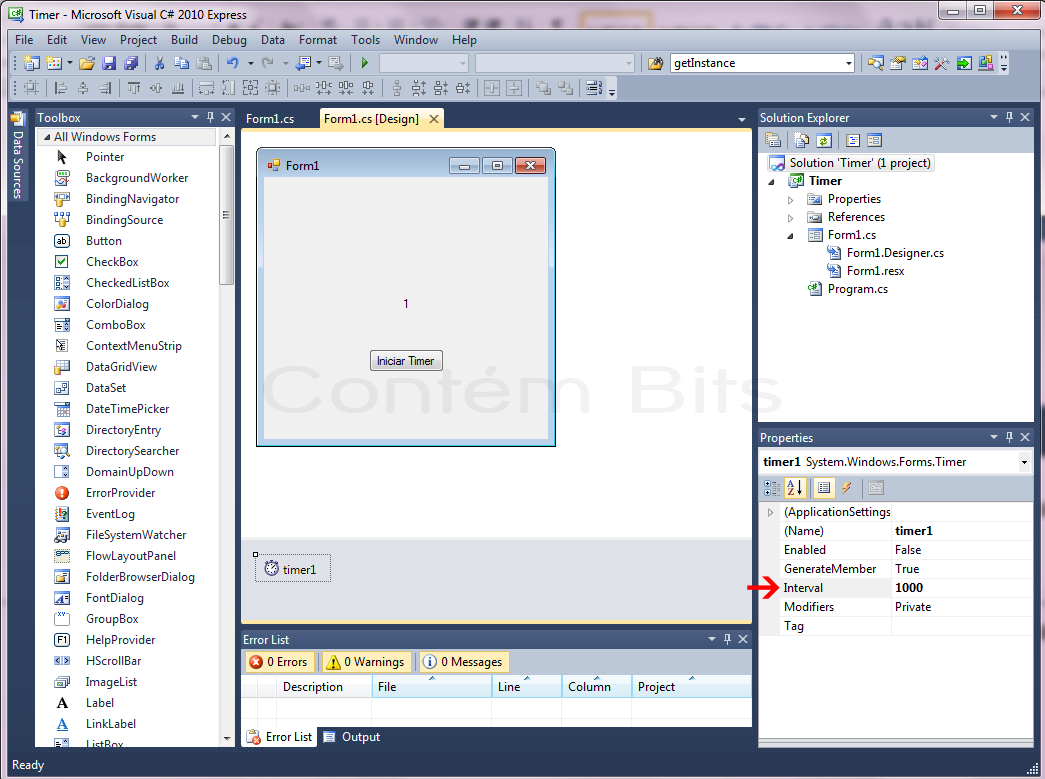Toggle the 0 Warnings filter
The image size is (1045, 779).
tap(367, 662)
